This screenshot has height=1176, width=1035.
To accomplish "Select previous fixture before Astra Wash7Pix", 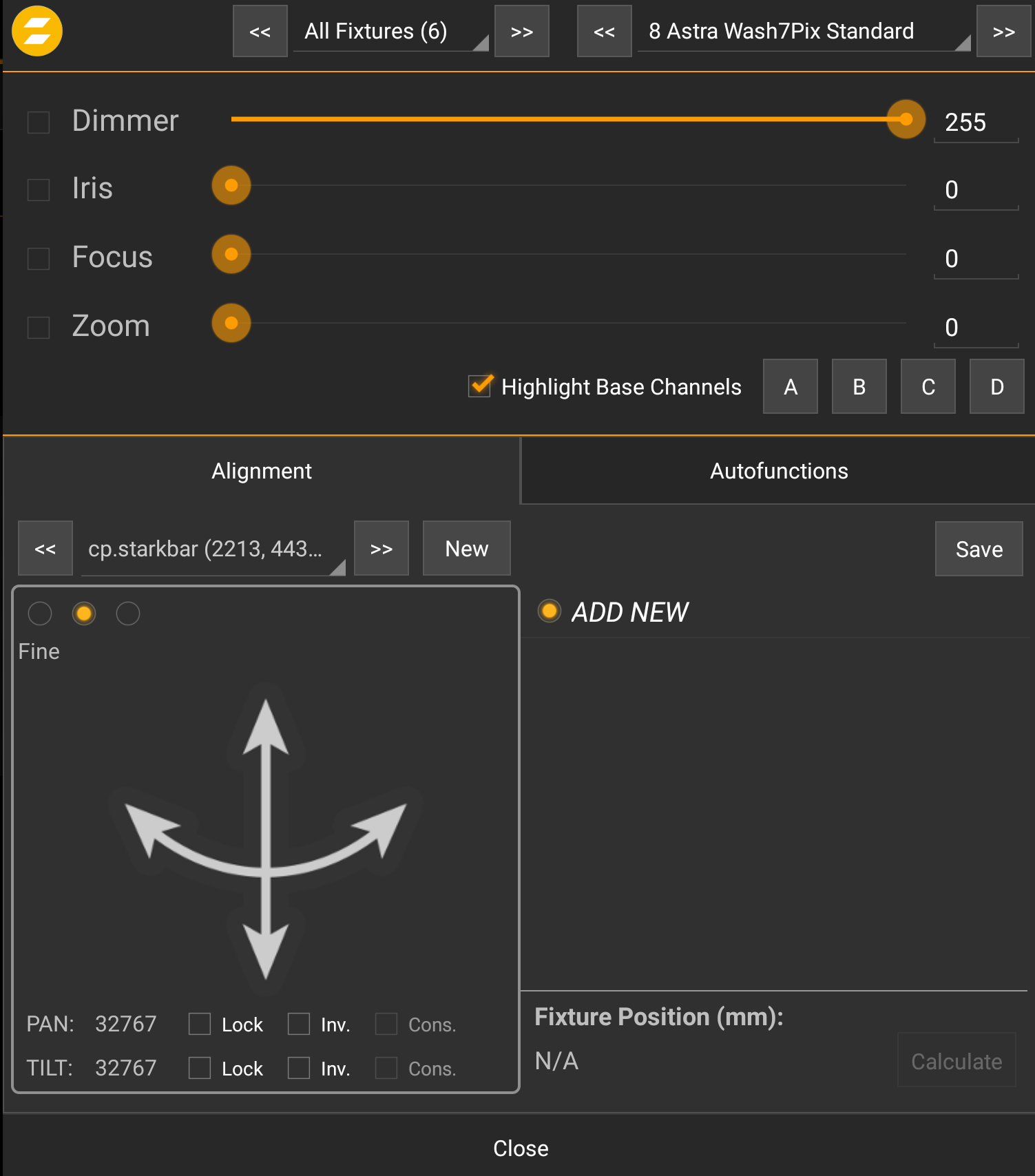I will pyautogui.click(x=604, y=32).
